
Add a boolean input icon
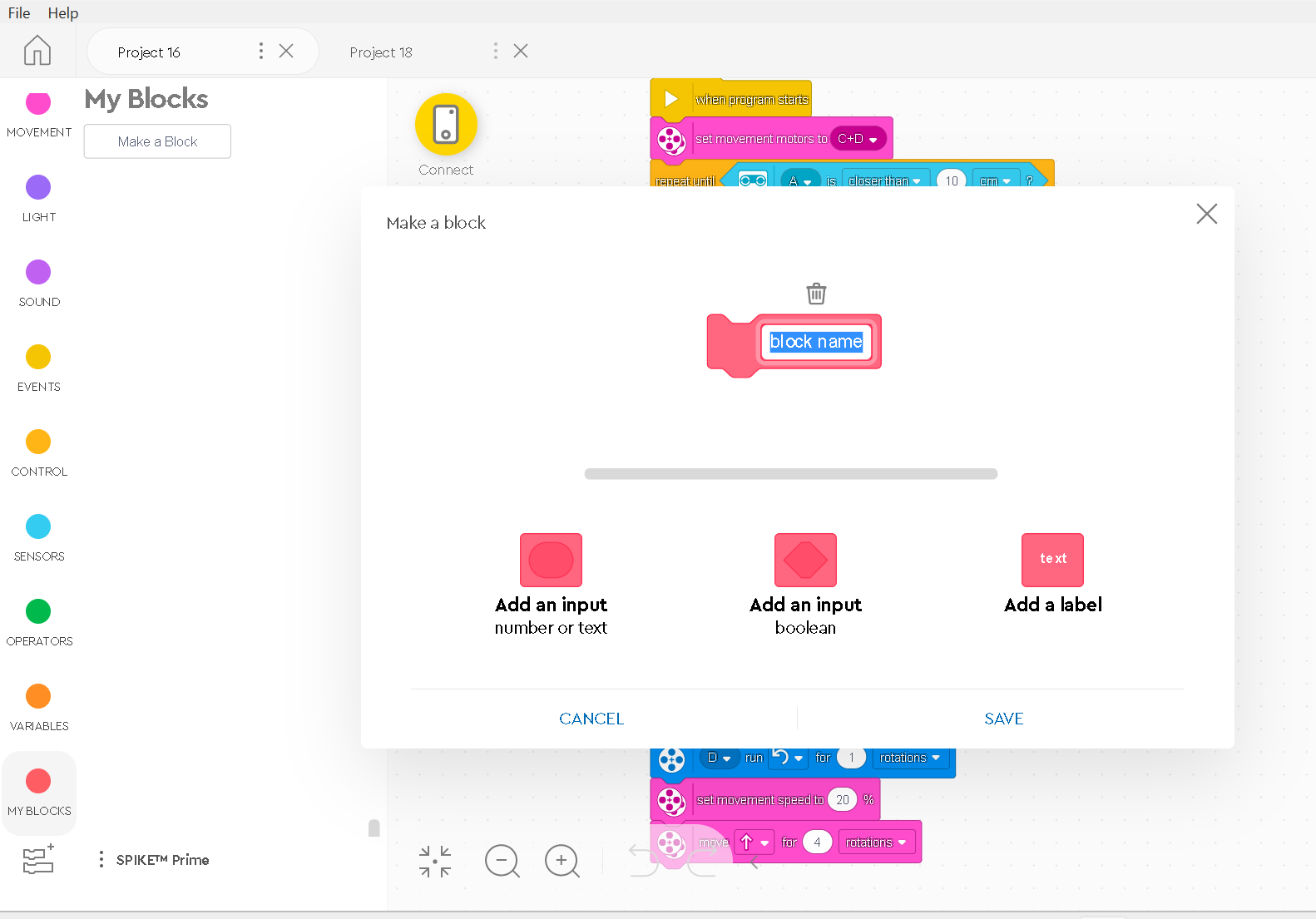click(x=805, y=561)
